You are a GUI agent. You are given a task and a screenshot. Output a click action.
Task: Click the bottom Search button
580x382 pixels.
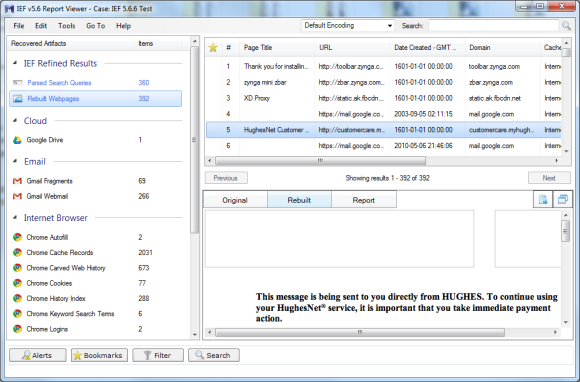pyautogui.click(x=214, y=355)
